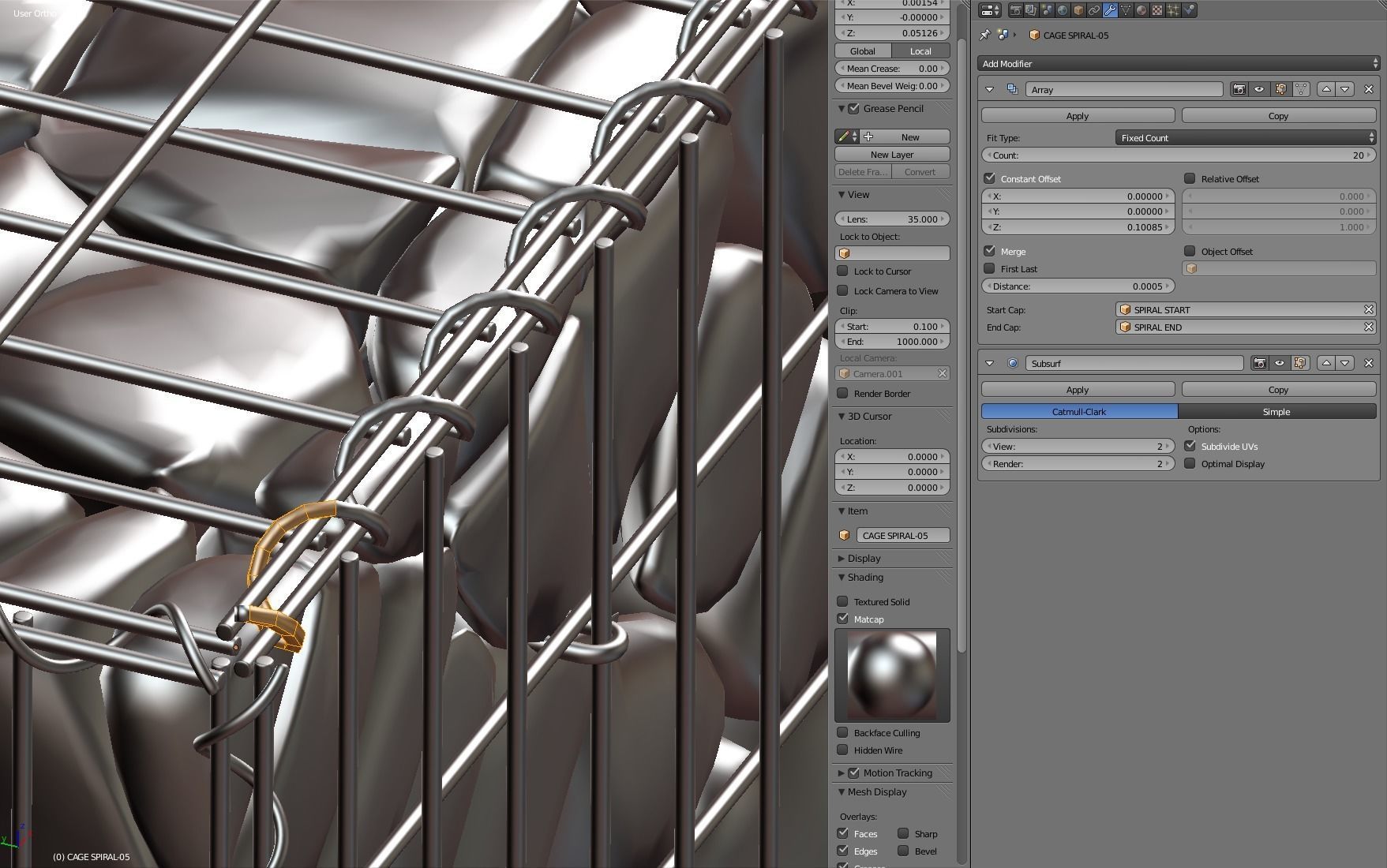Viewport: 1387px width, 868px height.
Task: Click the pin icon beside CAGE SPIRAL-05
Action: tap(984, 35)
